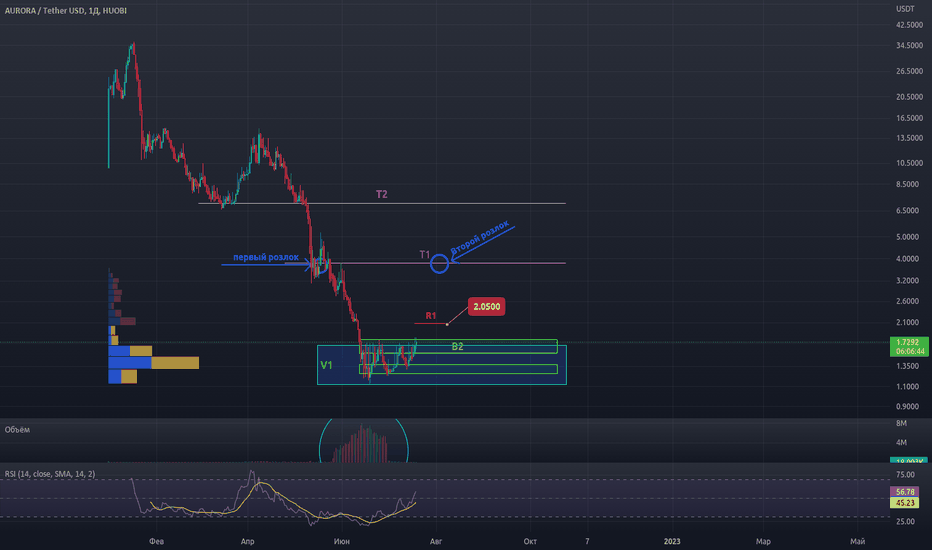Select the 34.5000 price axis label
The height and width of the screenshot is (550, 932).
[909, 46]
